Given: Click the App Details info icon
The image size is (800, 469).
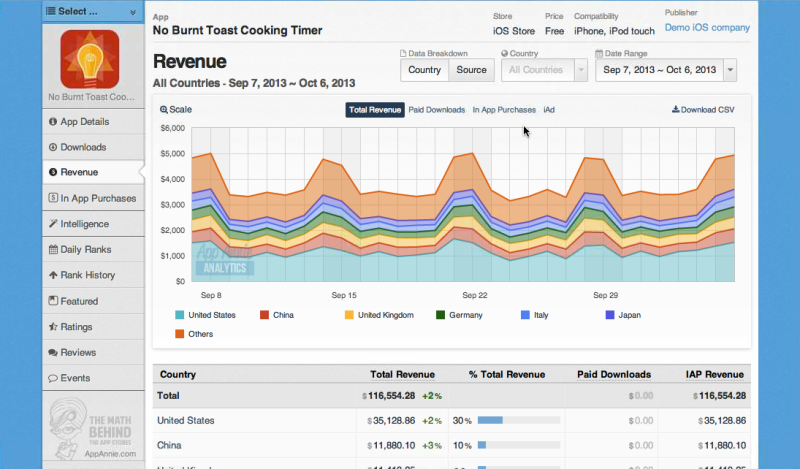Looking at the screenshot, I should [53, 121].
